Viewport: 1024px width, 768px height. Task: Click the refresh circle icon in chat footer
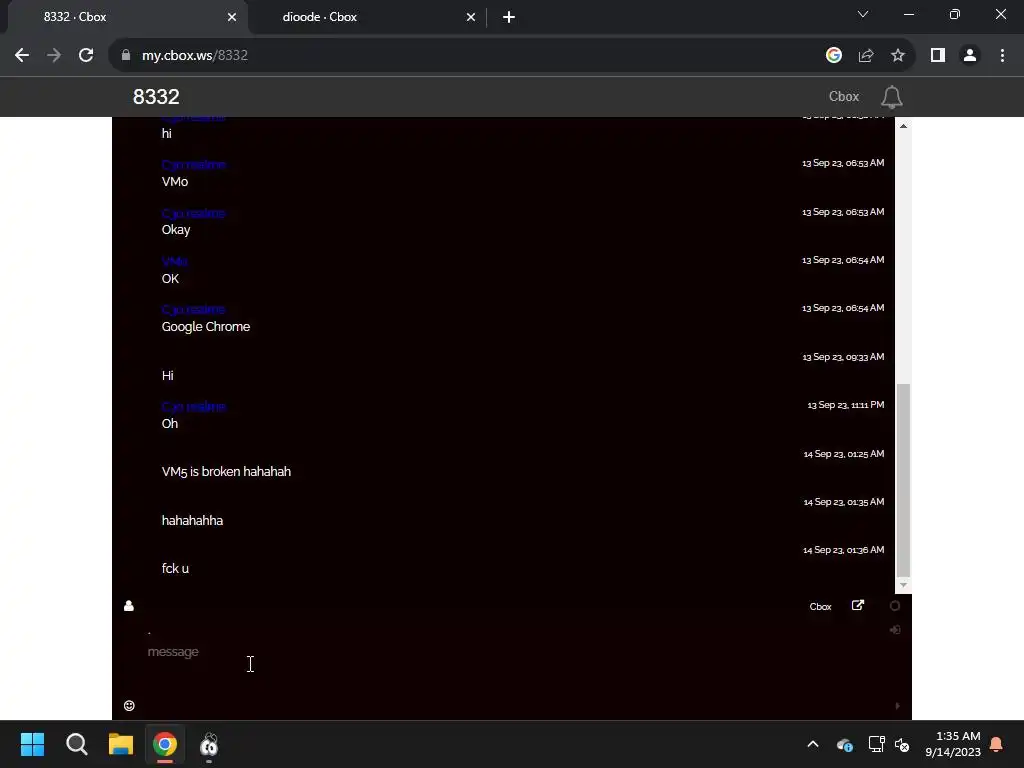[895, 605]
